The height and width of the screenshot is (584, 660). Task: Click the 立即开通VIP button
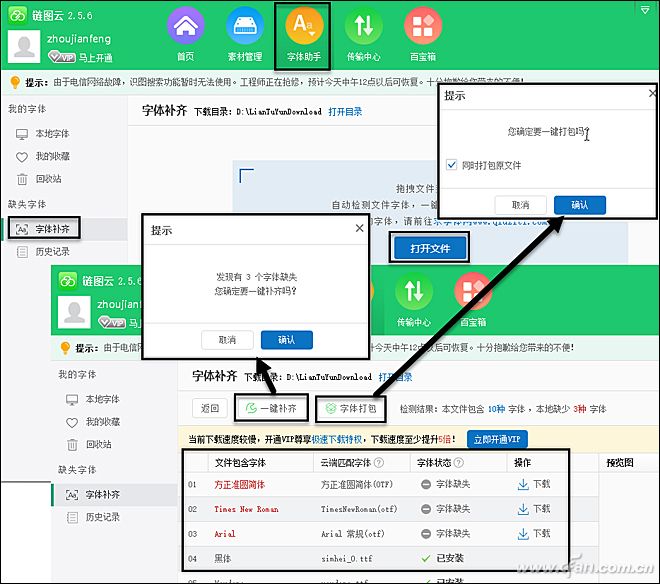497,440
